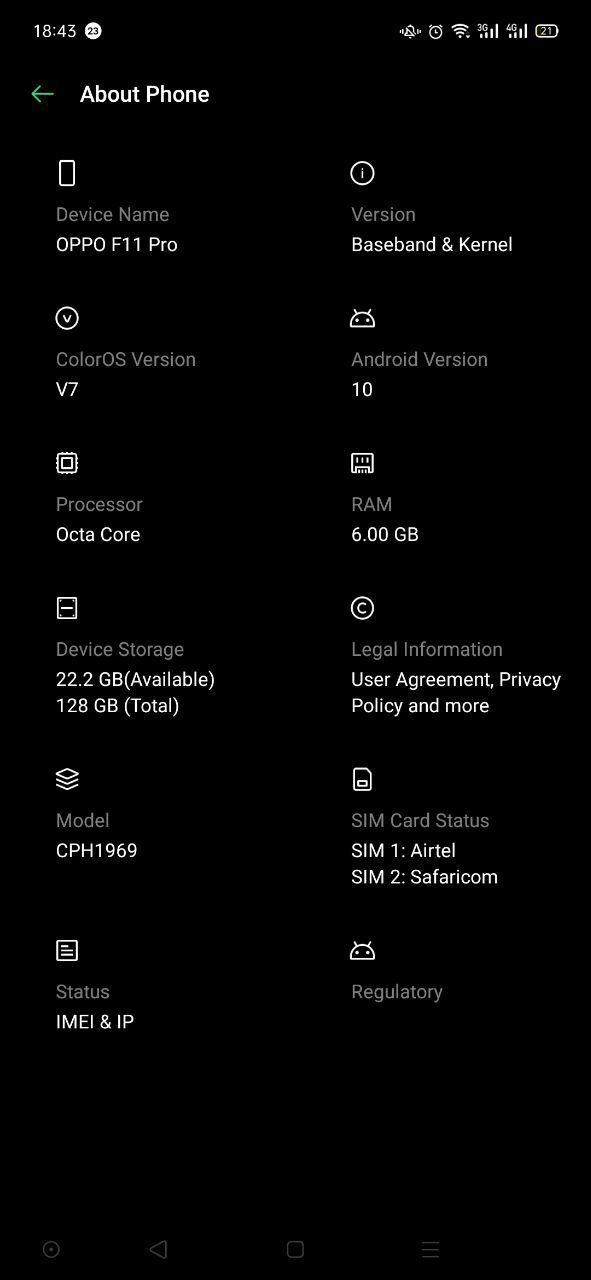
Task: Open the Regulatory entry
Action: pyautogui.click(x=396, y=991)
